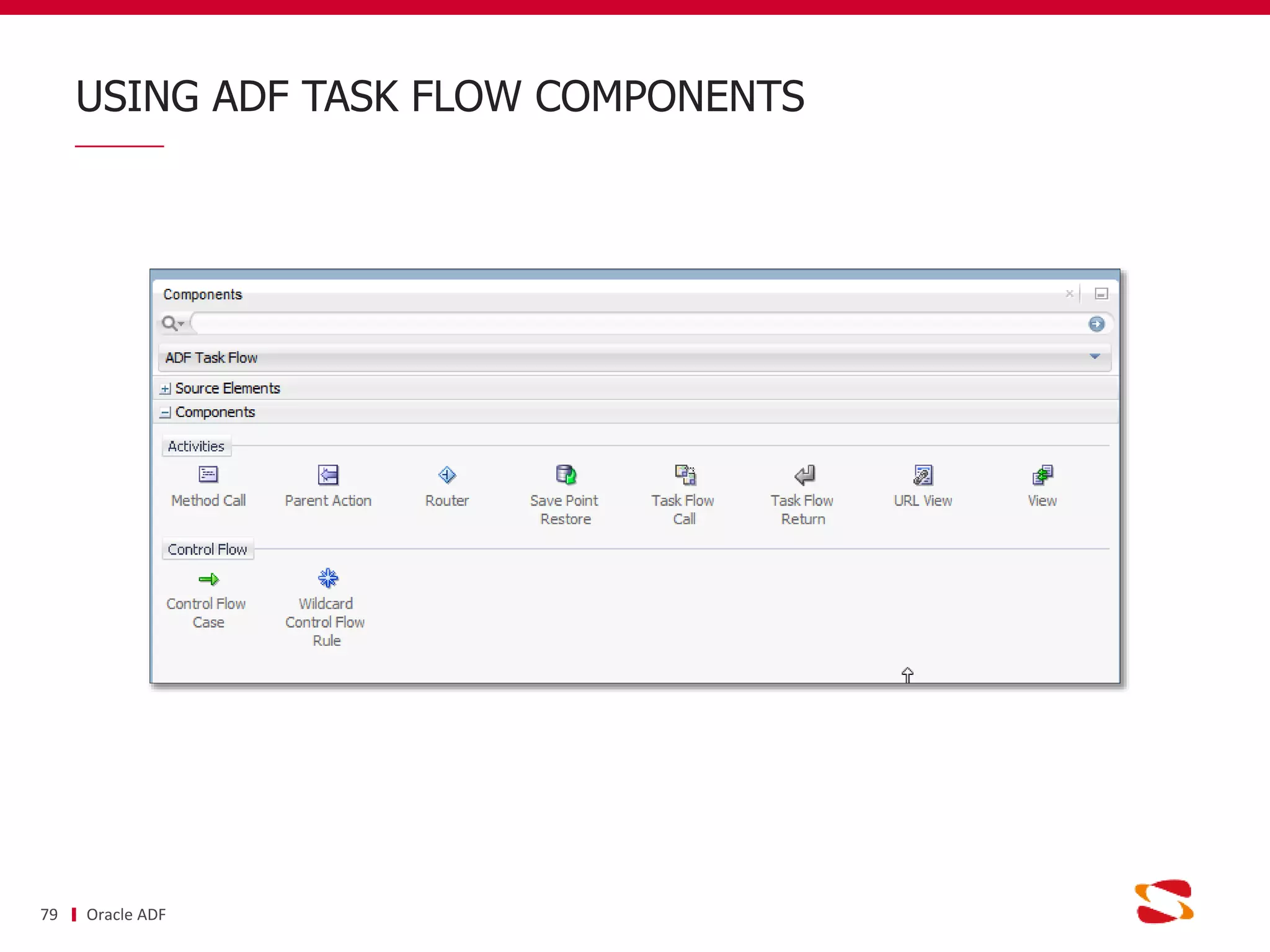
Task: Click the Components palette title
Action: (x=202, y=294)
